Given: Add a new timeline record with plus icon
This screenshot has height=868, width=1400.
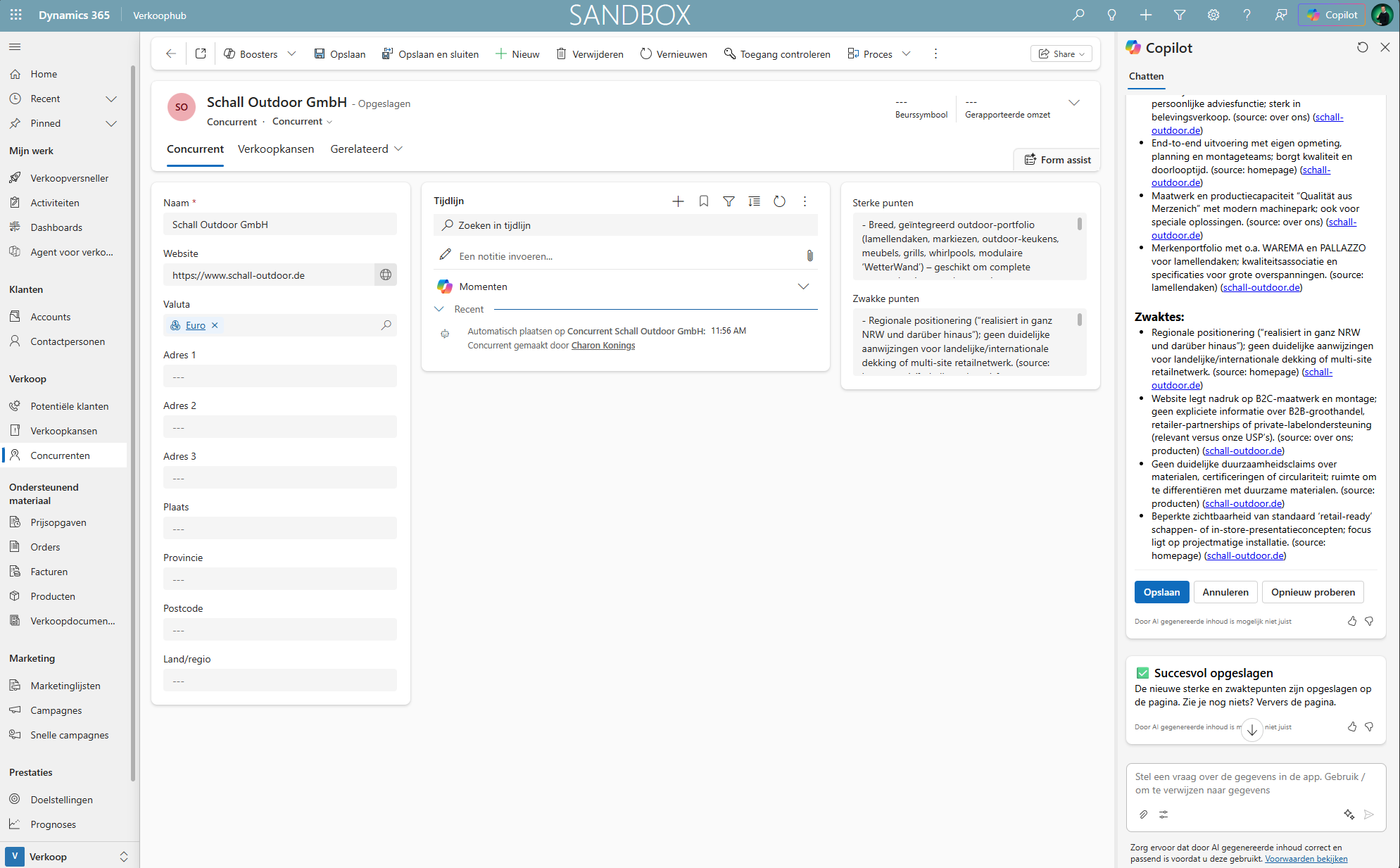Looking at the screenshot, I should tap(678, 201).
